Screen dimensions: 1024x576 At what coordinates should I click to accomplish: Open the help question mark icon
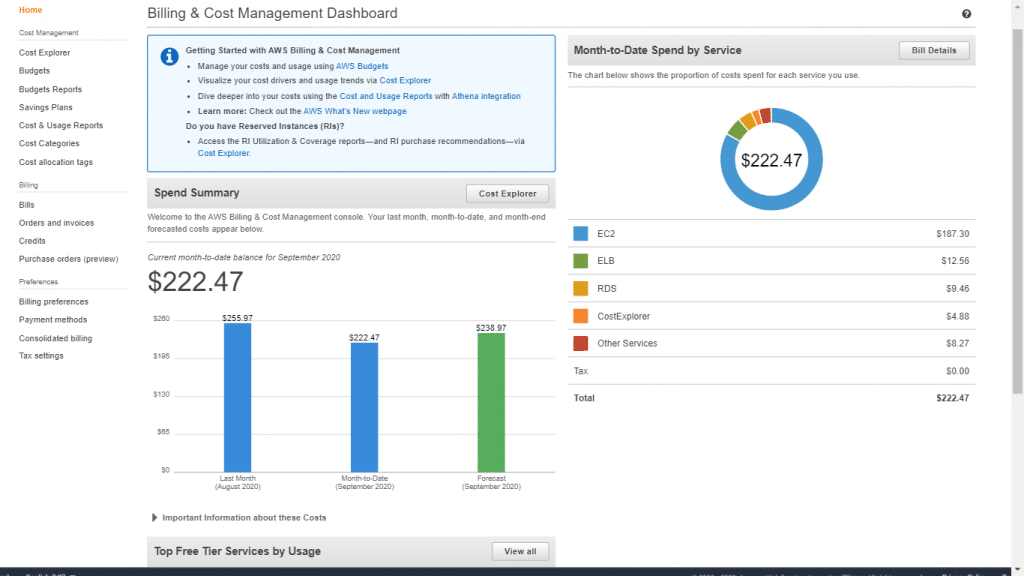[x=966, y=14]
